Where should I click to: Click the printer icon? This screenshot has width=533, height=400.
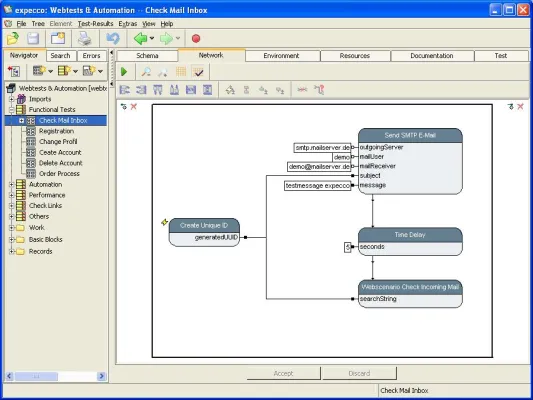coord(85,38)
